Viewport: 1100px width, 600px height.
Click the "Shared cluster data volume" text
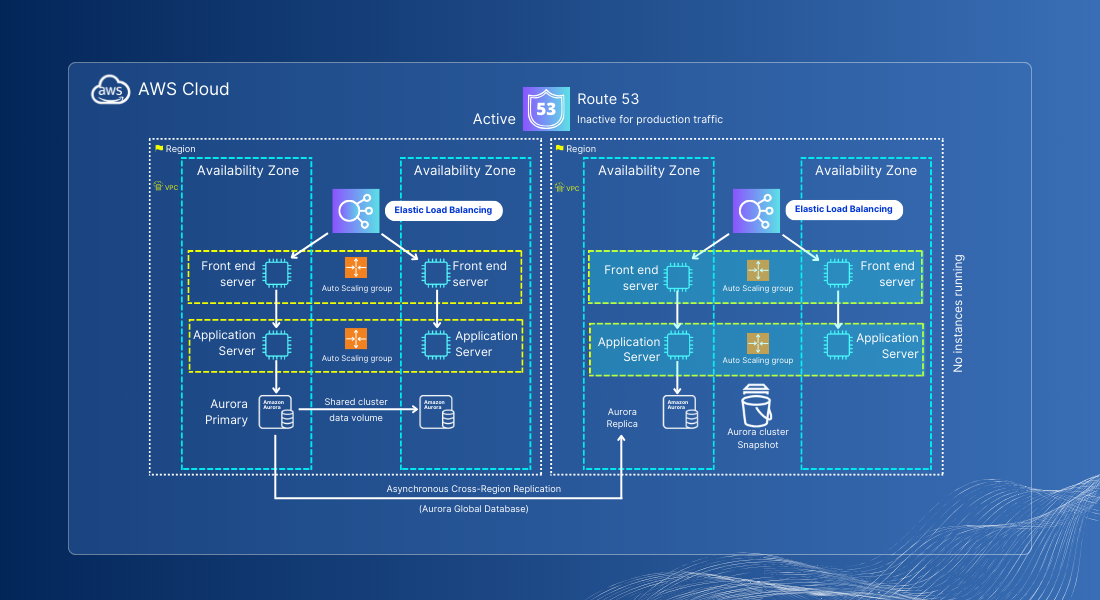[356, 410]
